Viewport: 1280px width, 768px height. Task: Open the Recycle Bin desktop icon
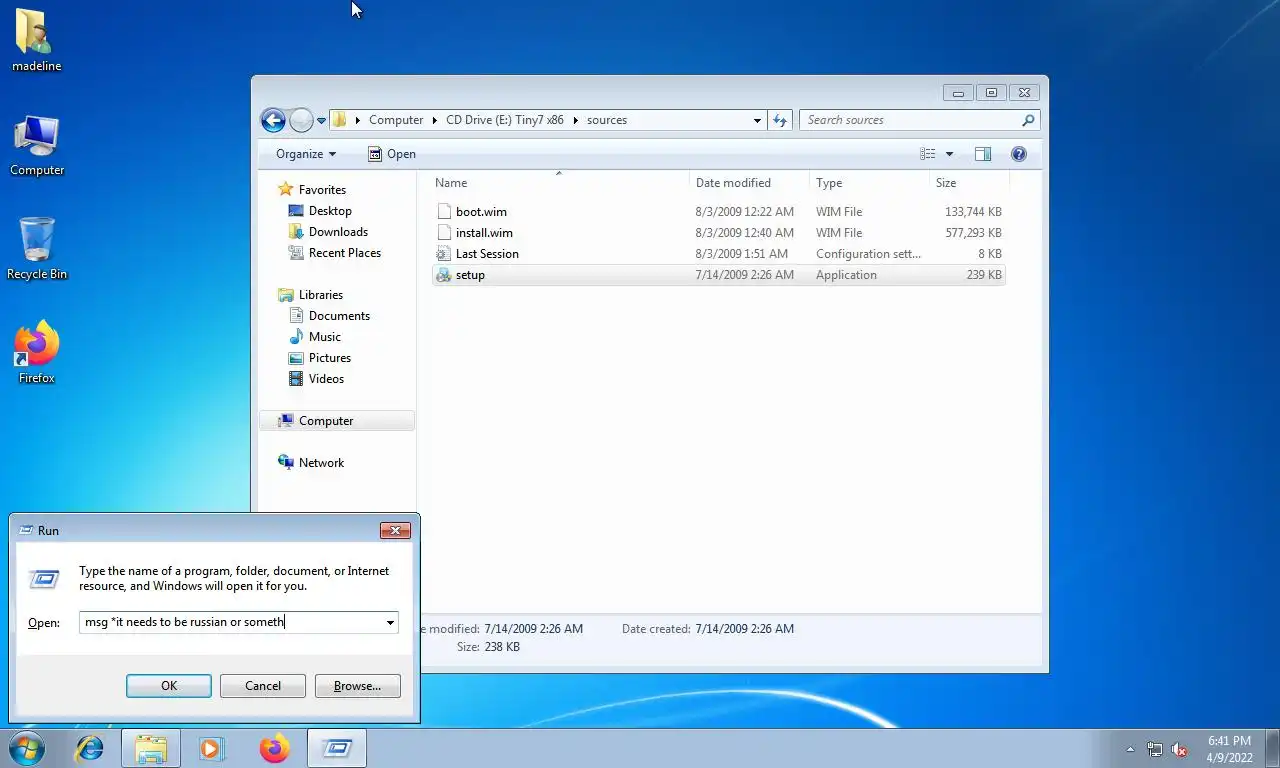pos(37,248)
